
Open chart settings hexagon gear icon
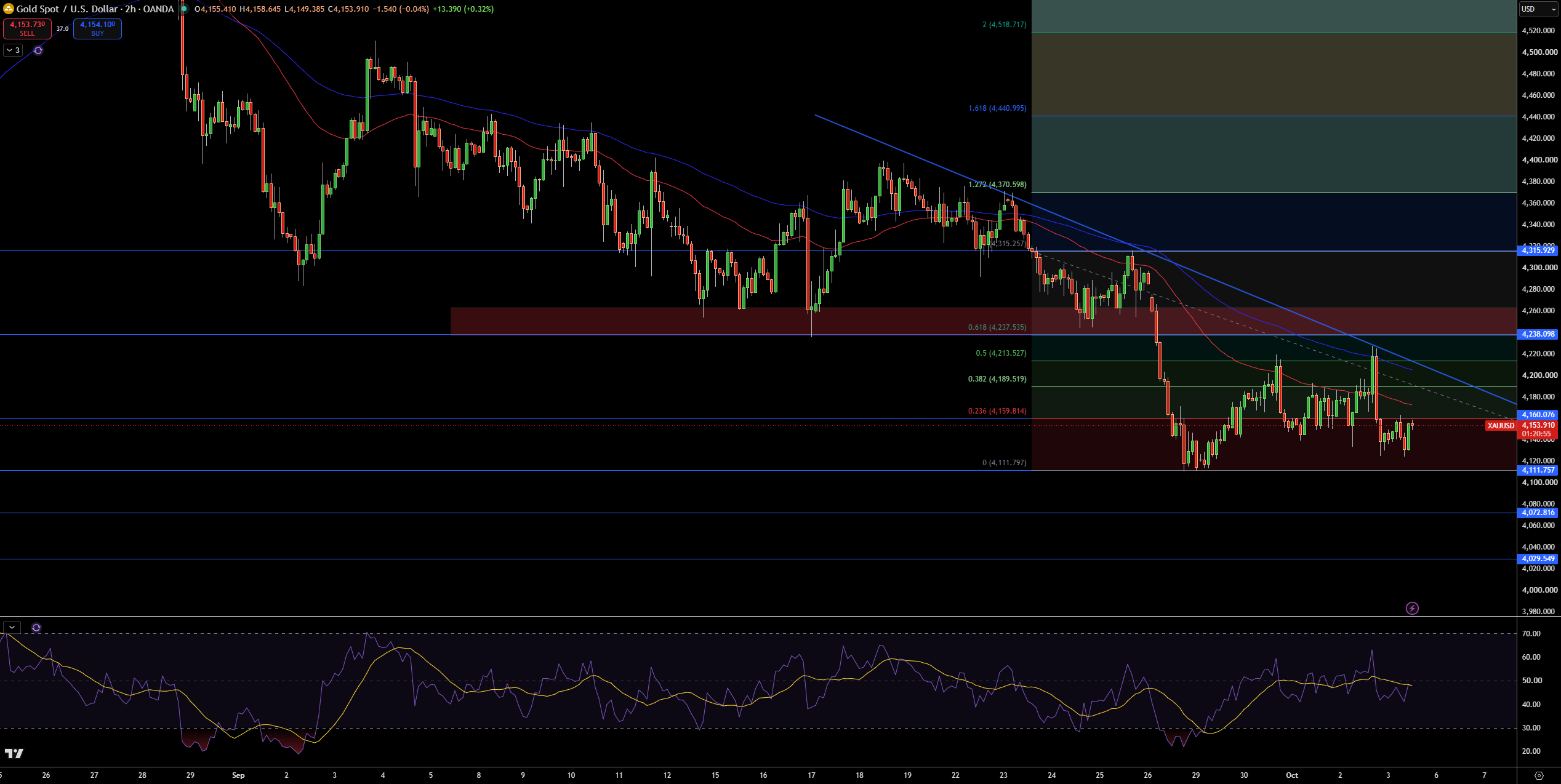coord(1539,775)
